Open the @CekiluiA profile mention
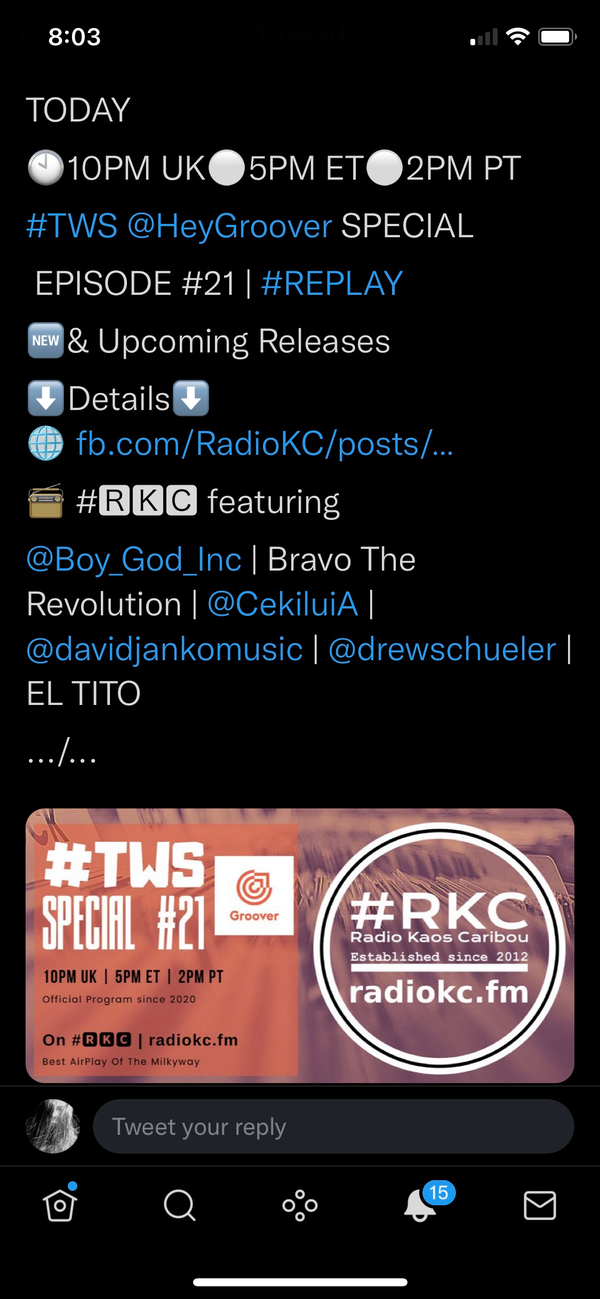 click(283, 604)
